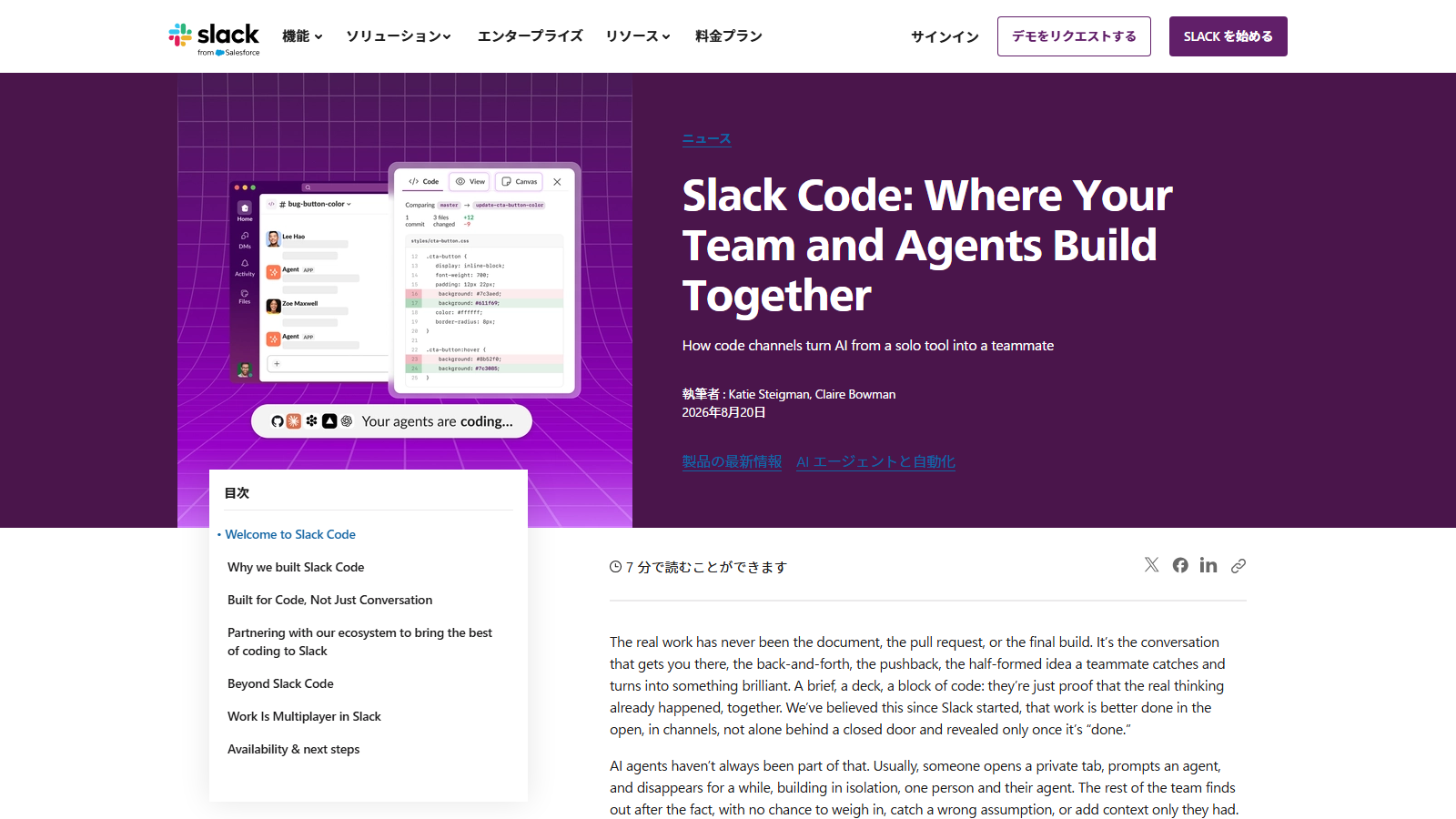Share article on X (Twitter)
The height and width of the screenshot is (819, 1456).
pos(1151,565)
